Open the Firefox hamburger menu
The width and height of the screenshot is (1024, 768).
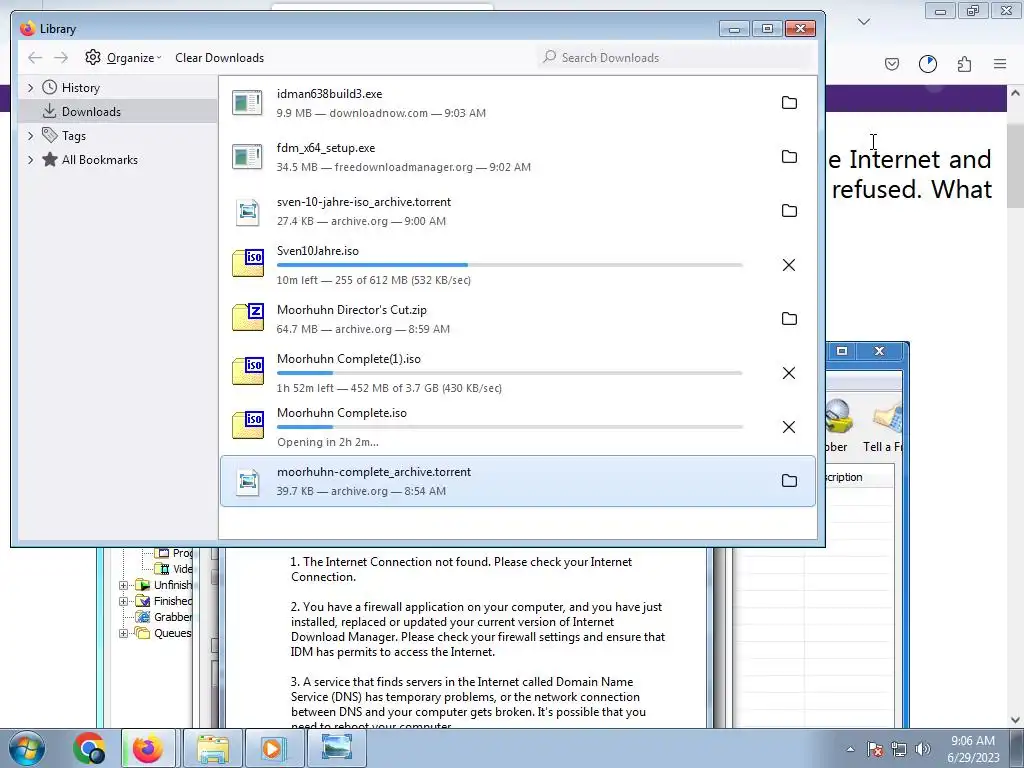point(1000,64)
